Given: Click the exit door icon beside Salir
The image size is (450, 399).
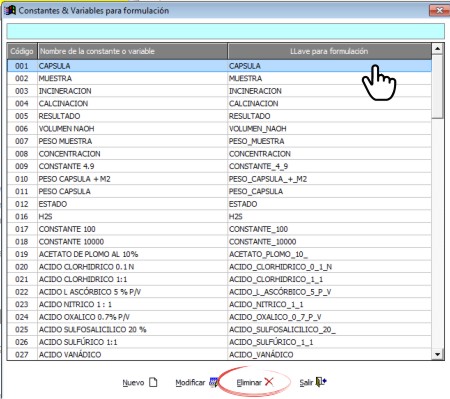Looking at the screenshot, I should (x=321, y=382).
